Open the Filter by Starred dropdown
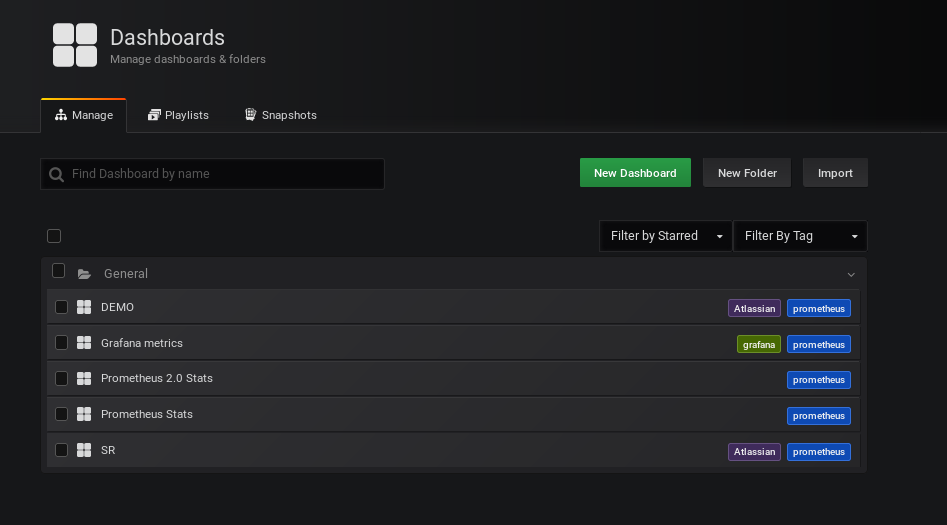Screen dimensions: 947x525 pos(666,236)
